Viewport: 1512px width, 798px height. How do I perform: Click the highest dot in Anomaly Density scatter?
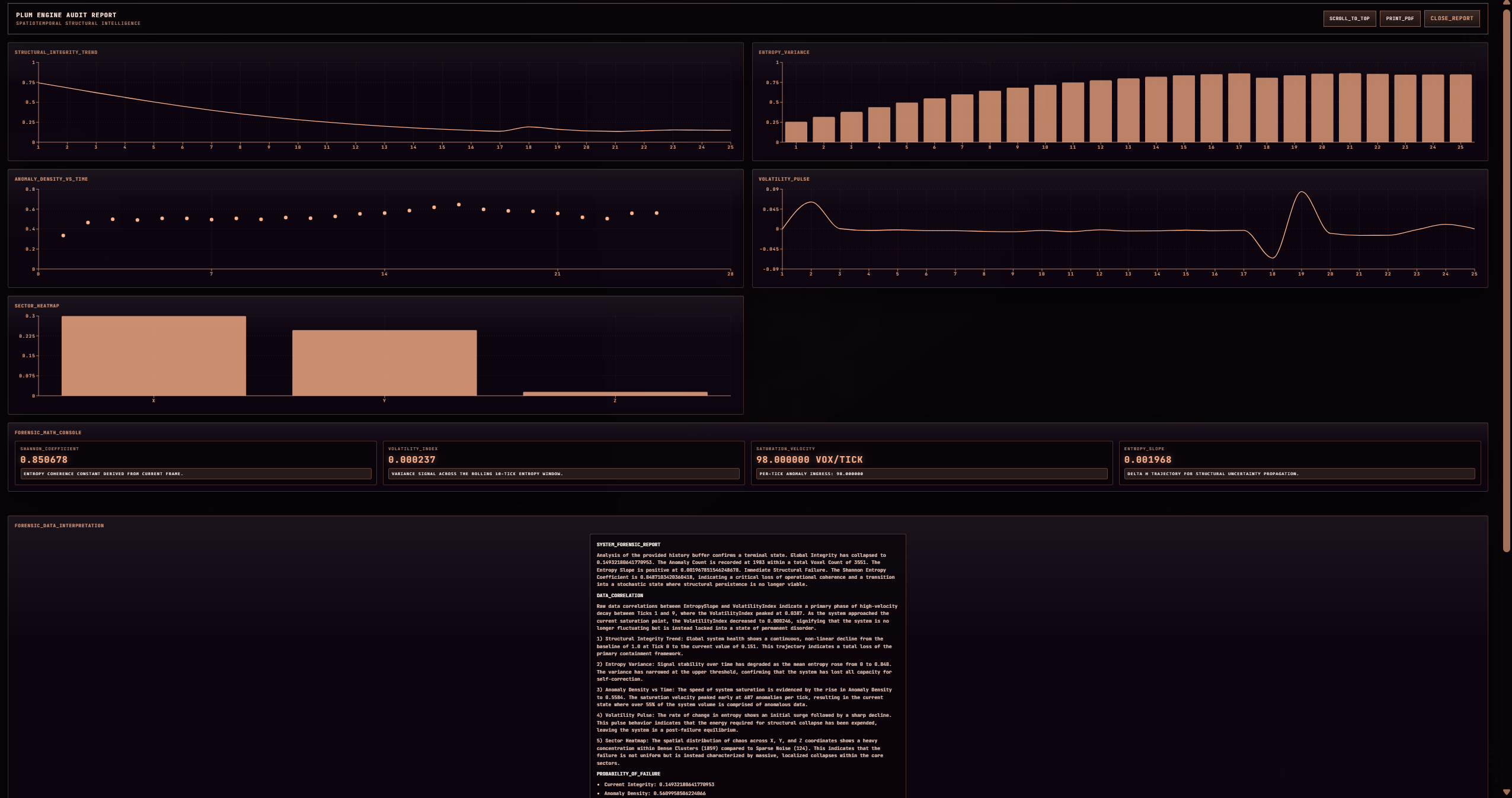click(459, 204)
